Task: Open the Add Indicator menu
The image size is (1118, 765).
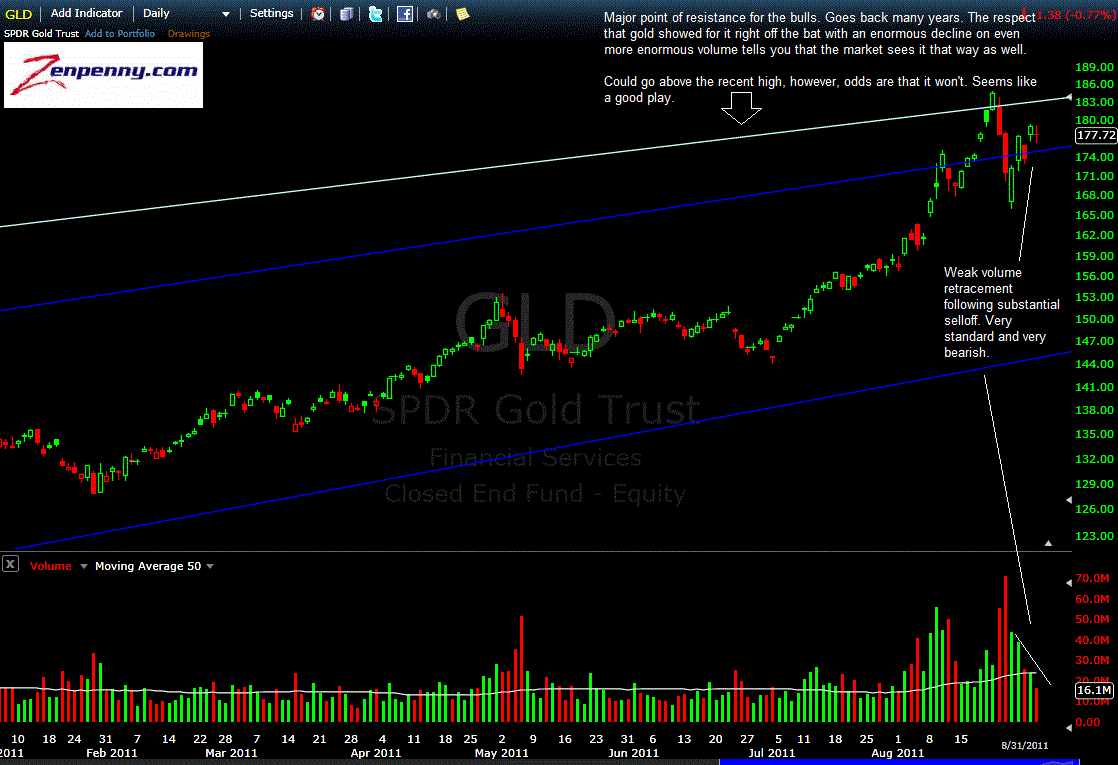Action: point(86,14)
